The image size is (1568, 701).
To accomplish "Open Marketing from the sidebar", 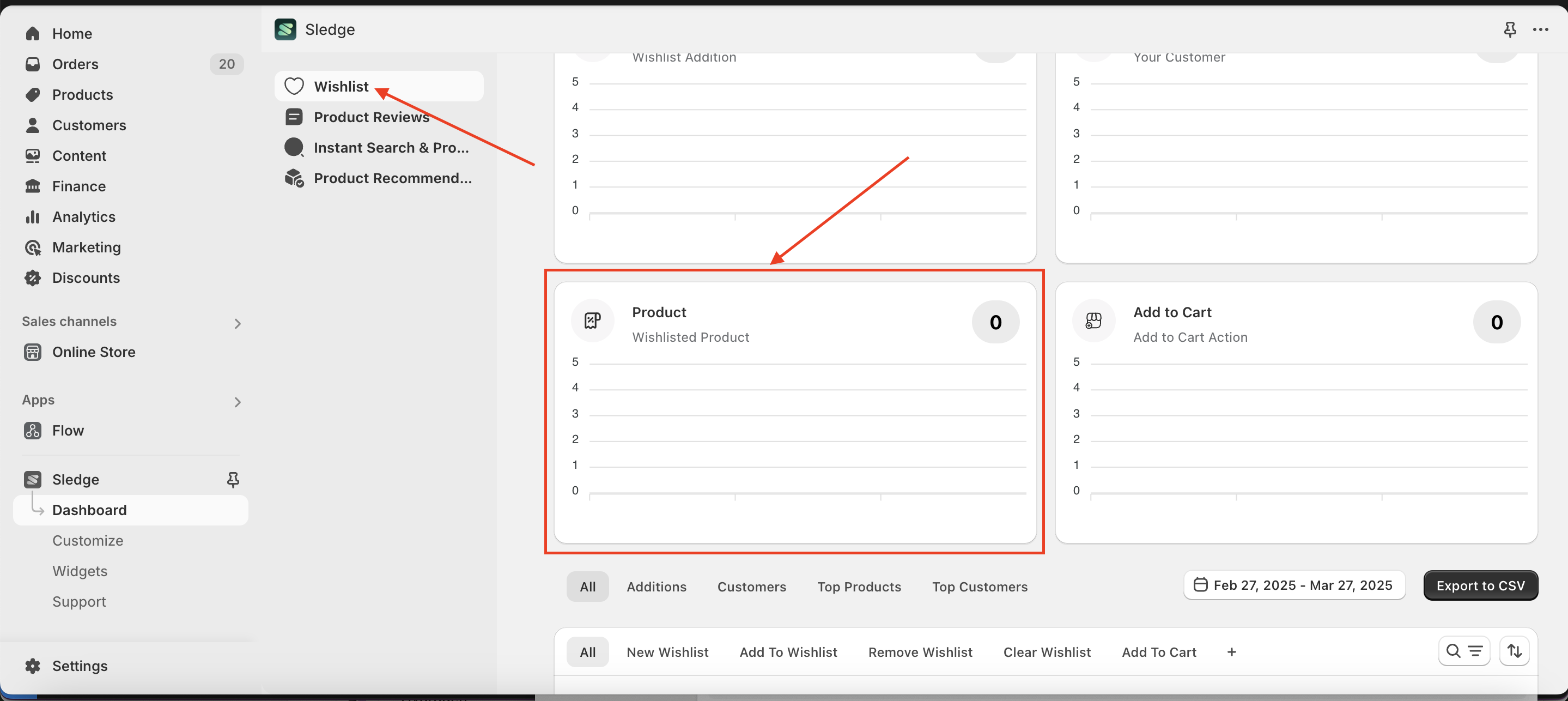I will click(x=87, y=247).
